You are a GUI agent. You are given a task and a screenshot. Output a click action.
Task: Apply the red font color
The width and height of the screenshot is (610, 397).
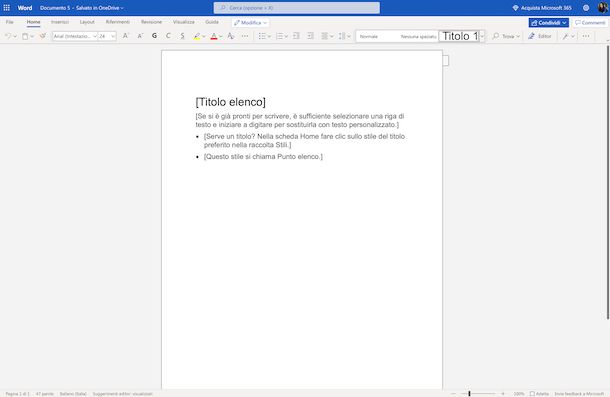pos(214,36)
